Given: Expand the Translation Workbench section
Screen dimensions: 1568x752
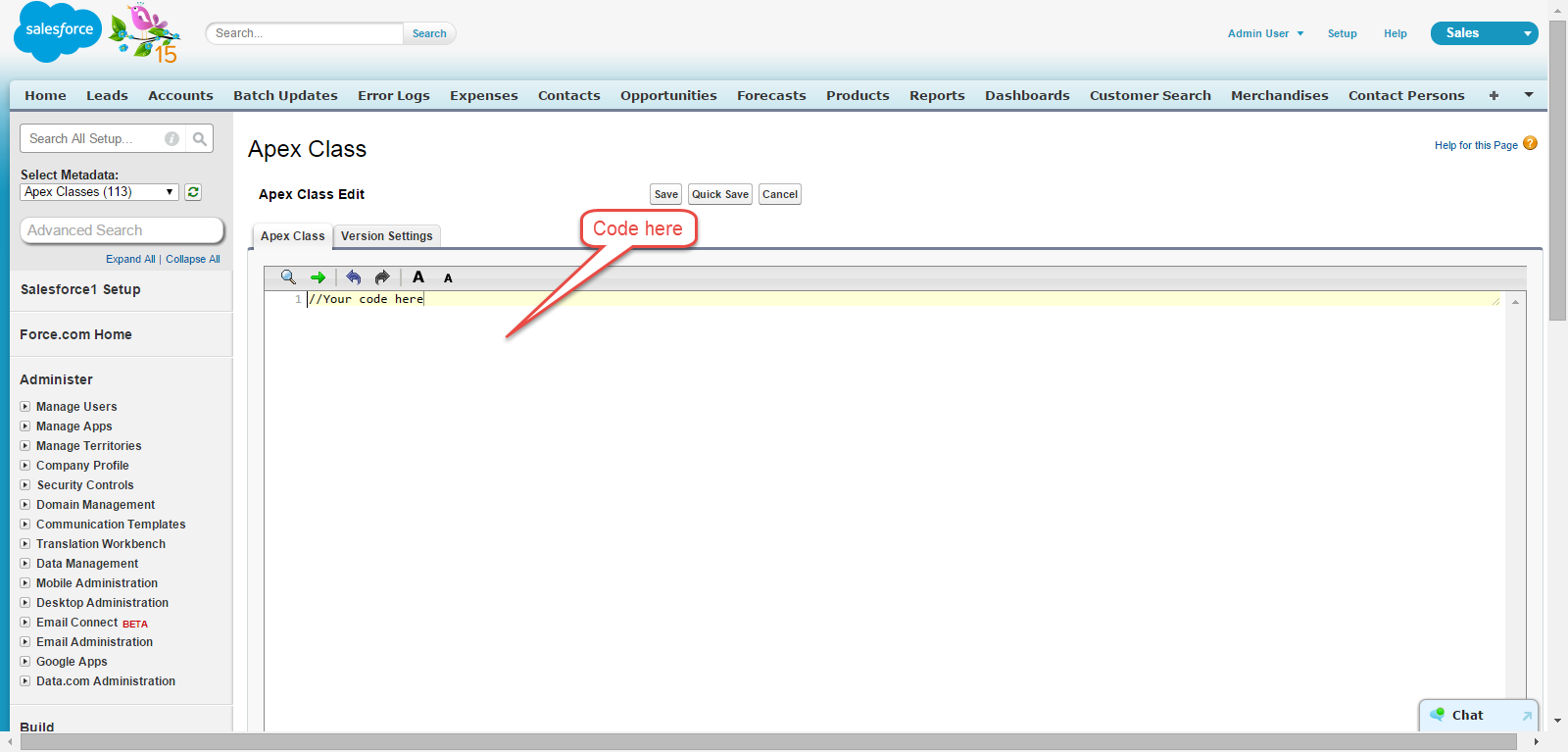Looking at the screenshot, I should (25, 543).
